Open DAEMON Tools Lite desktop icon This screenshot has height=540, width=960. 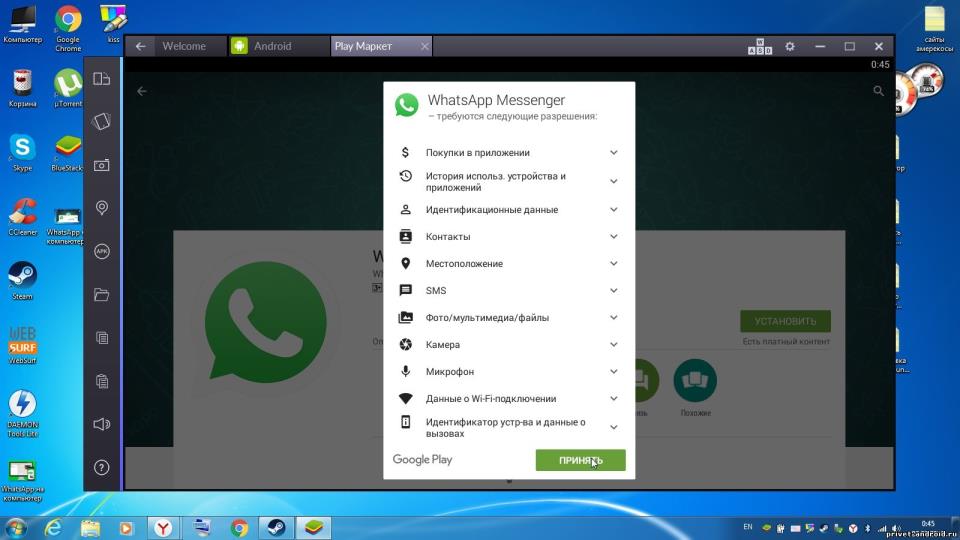pyautogui.click(x=23, y=414)
